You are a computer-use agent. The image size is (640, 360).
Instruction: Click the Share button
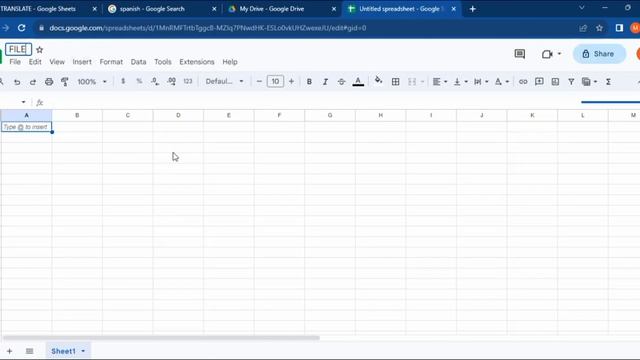(x=599, y=54)
